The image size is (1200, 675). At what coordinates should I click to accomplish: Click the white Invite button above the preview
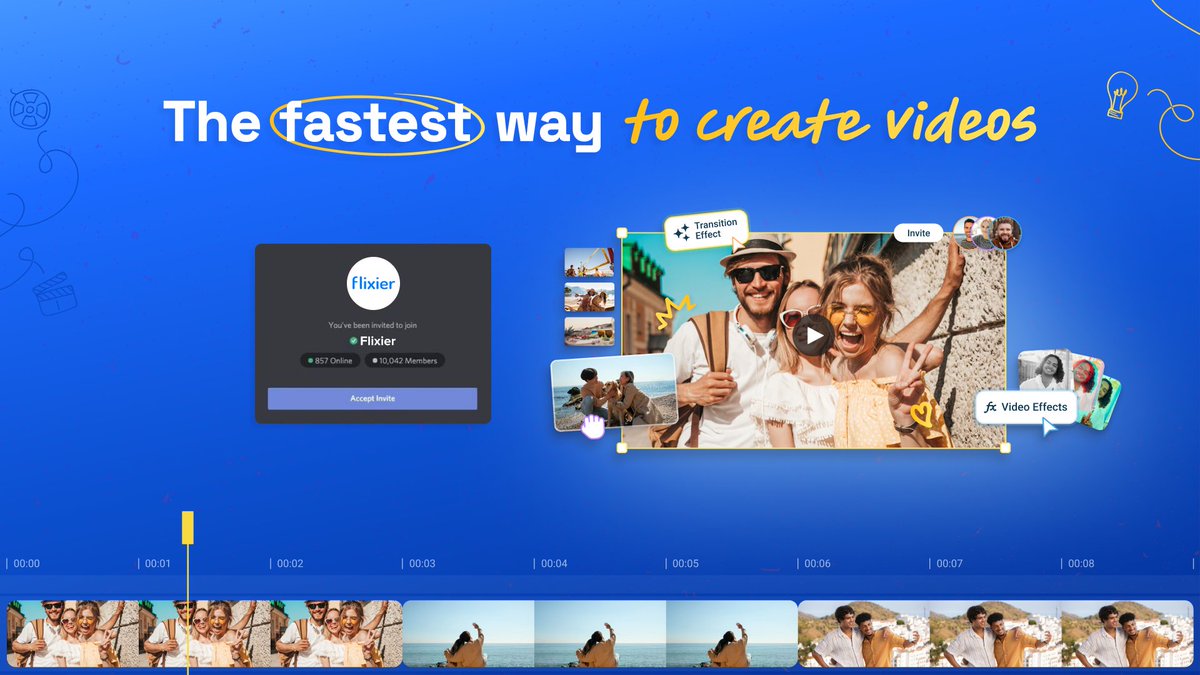918,233
